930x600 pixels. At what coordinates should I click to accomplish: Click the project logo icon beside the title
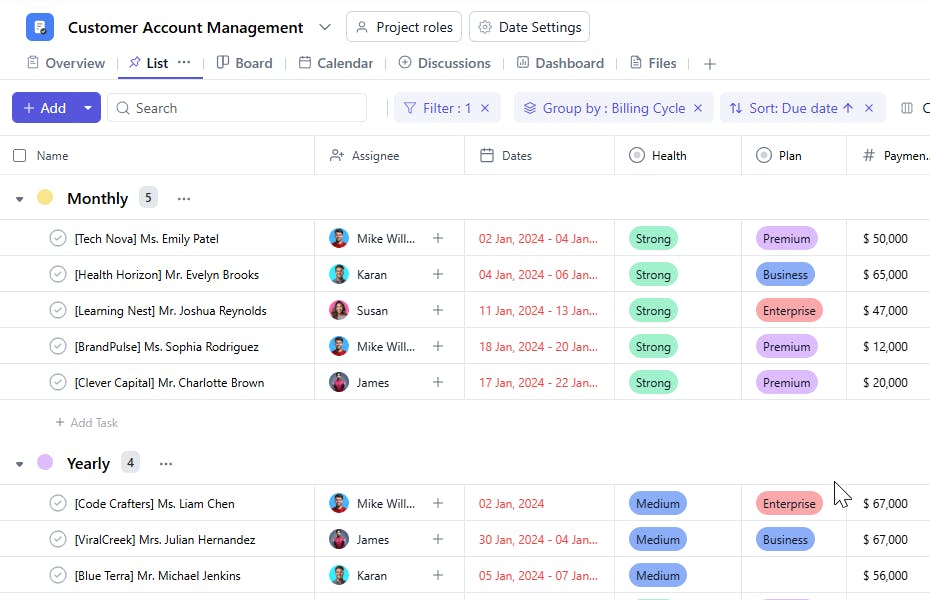[x=40, y=27]
